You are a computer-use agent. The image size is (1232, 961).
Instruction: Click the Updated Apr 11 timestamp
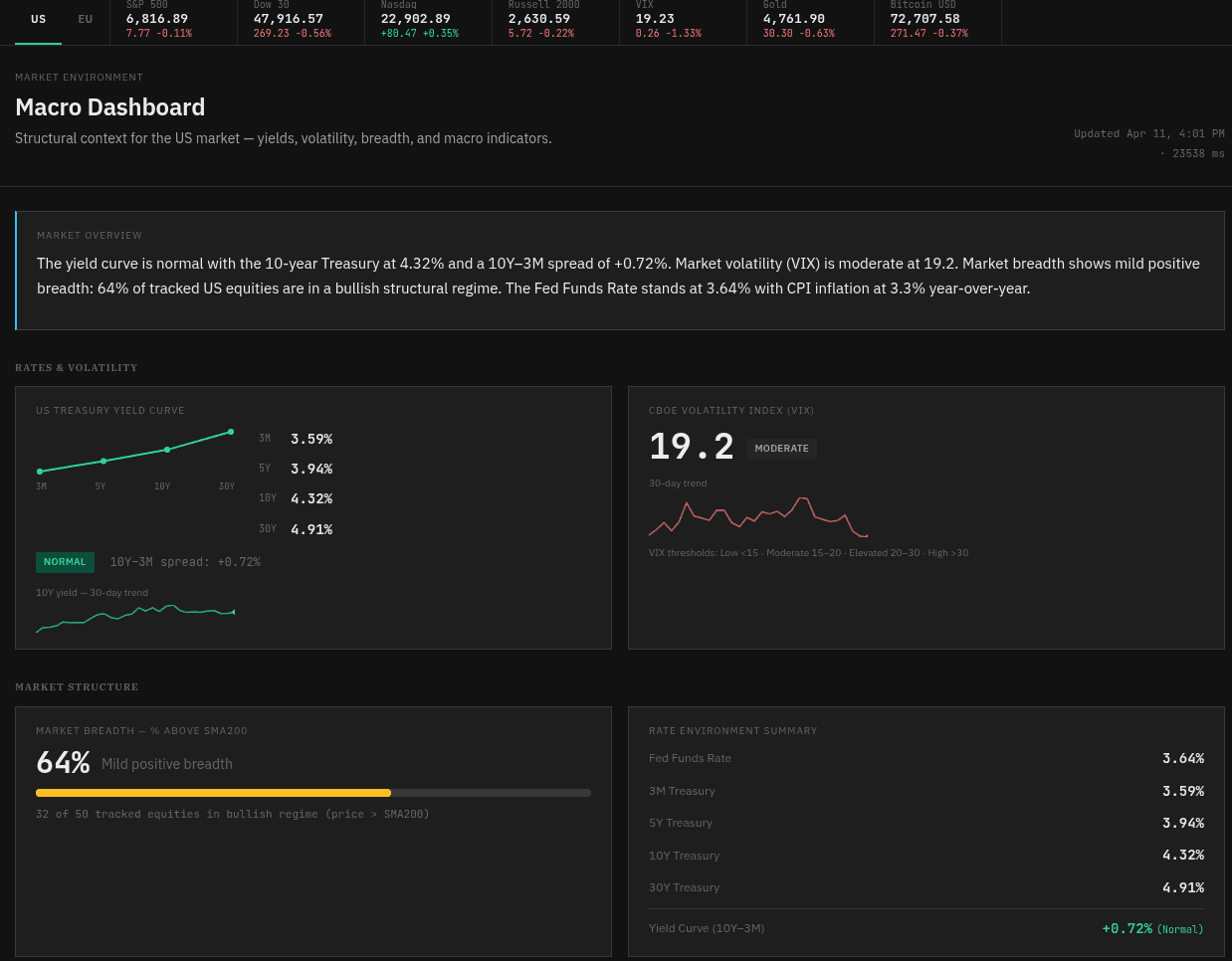pyautogui.click(x=1148, y=133)
